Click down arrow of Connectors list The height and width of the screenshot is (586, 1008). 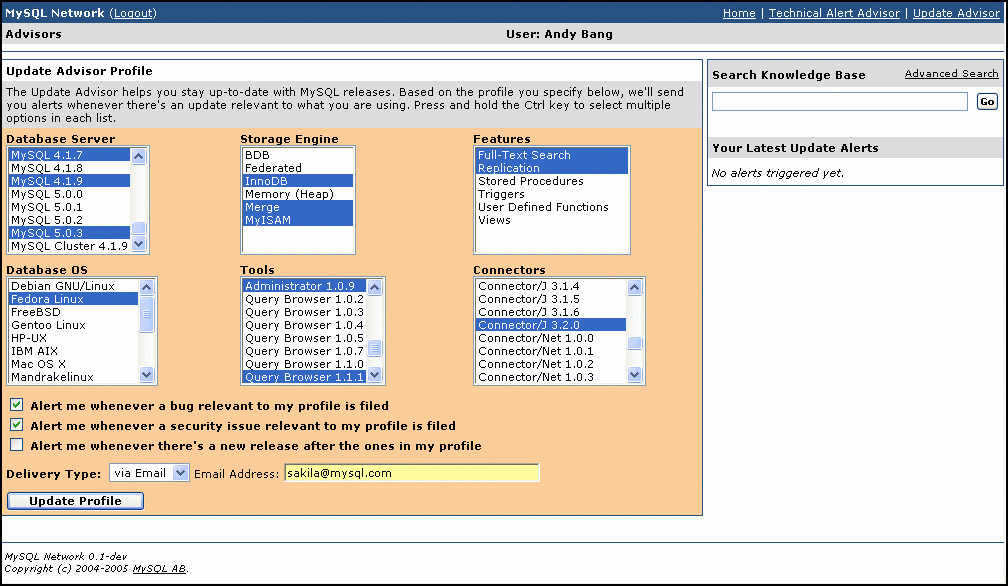pos(634,375)
